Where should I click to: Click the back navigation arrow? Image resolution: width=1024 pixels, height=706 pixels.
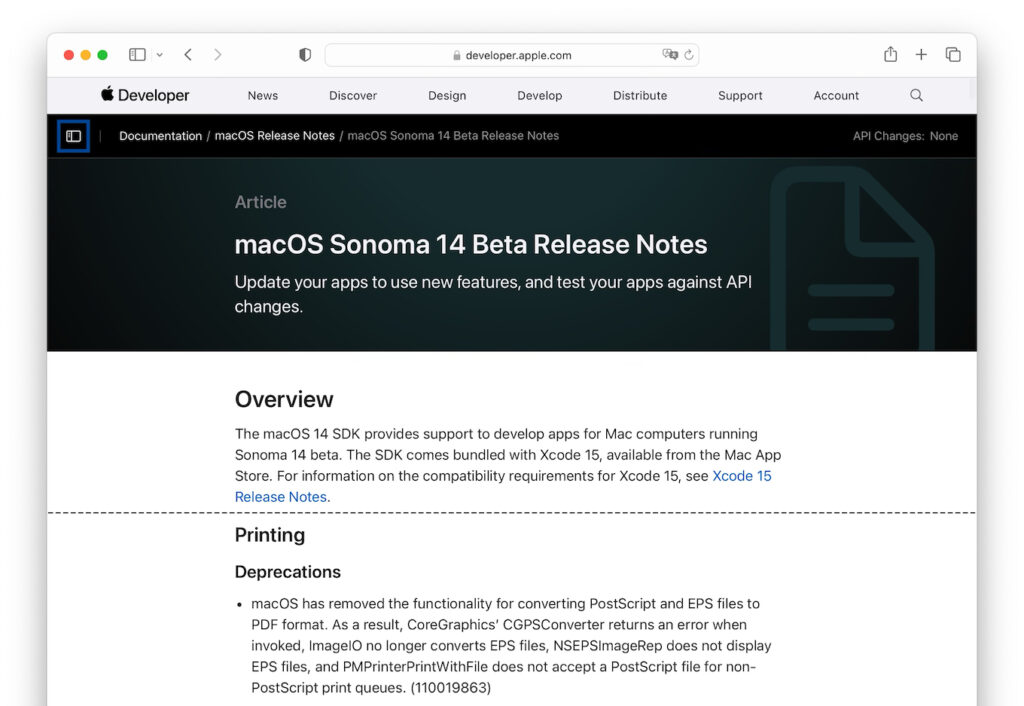[188, 55]
